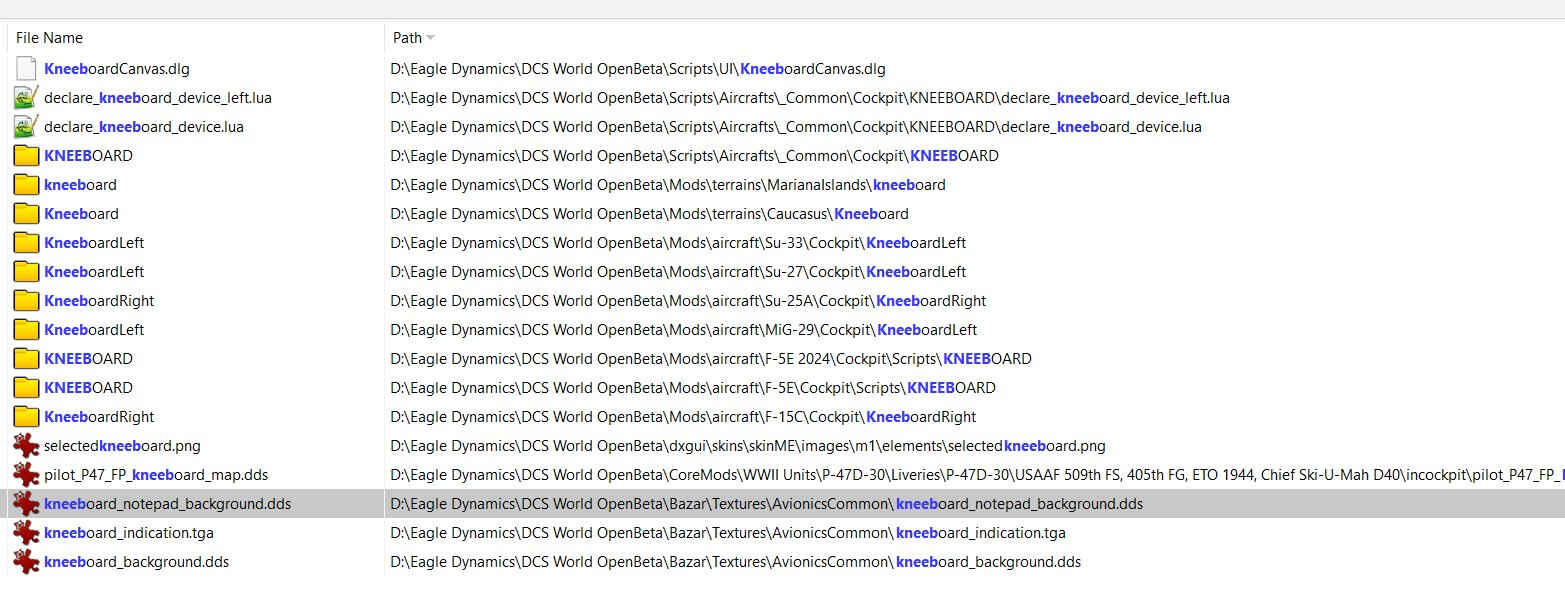Click the path containing aircraft\F-5E\Cockpit\Scripts
This screenshot has width=1565, height=589.
coord(693,388)
